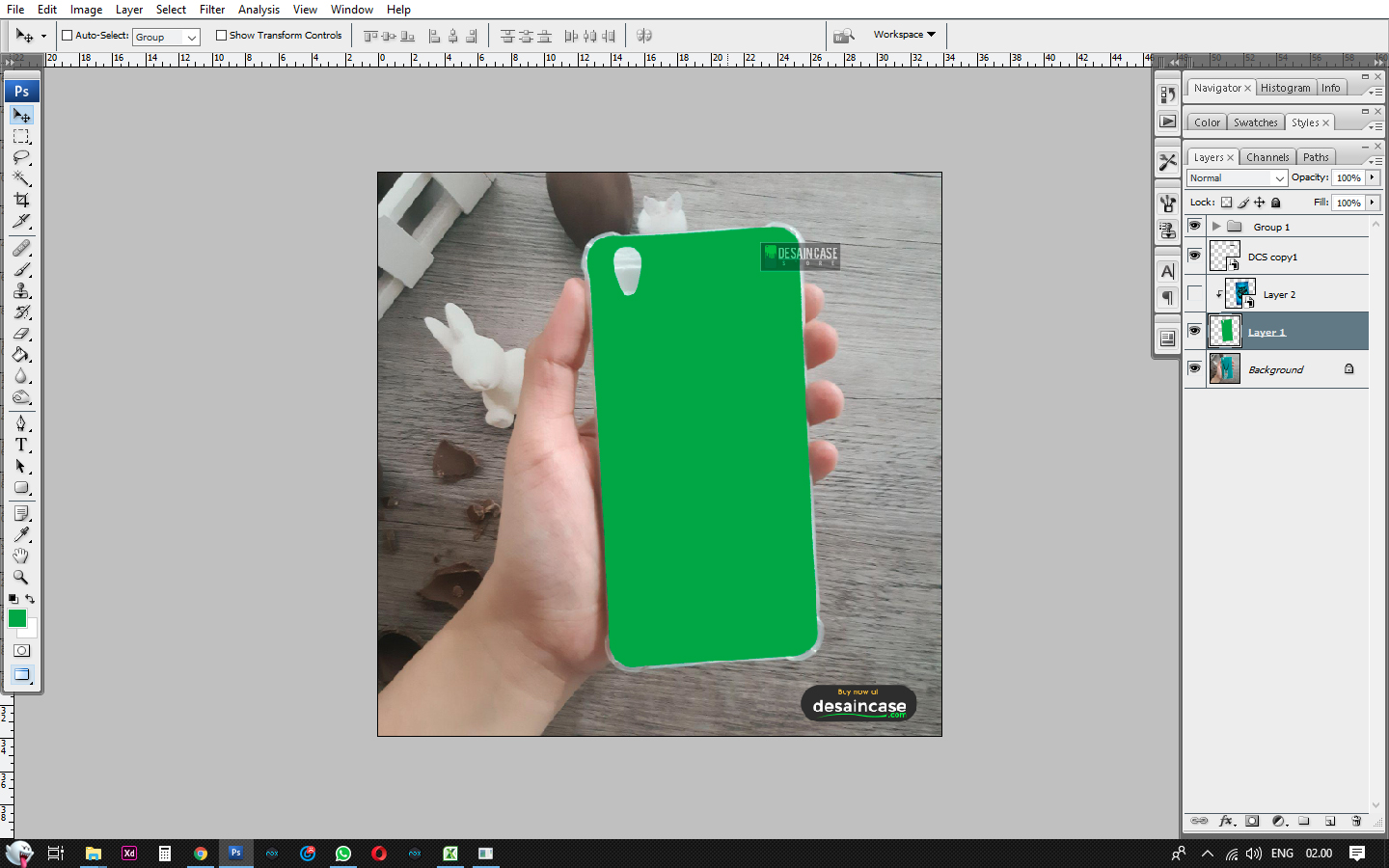Select the Hand tool
1389x868 pixels.
pos(21,556)
